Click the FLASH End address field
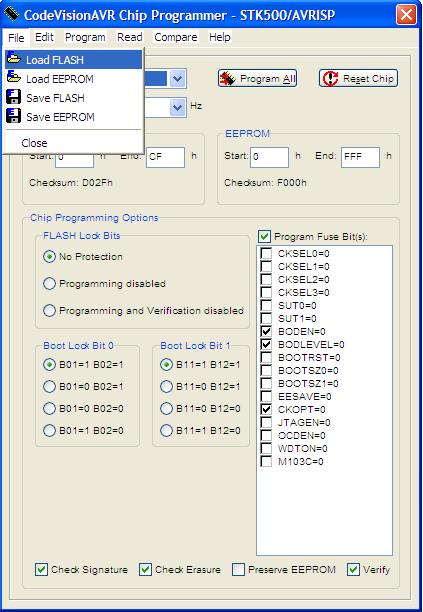Viewport: 423px width, 612px height. 165,157
